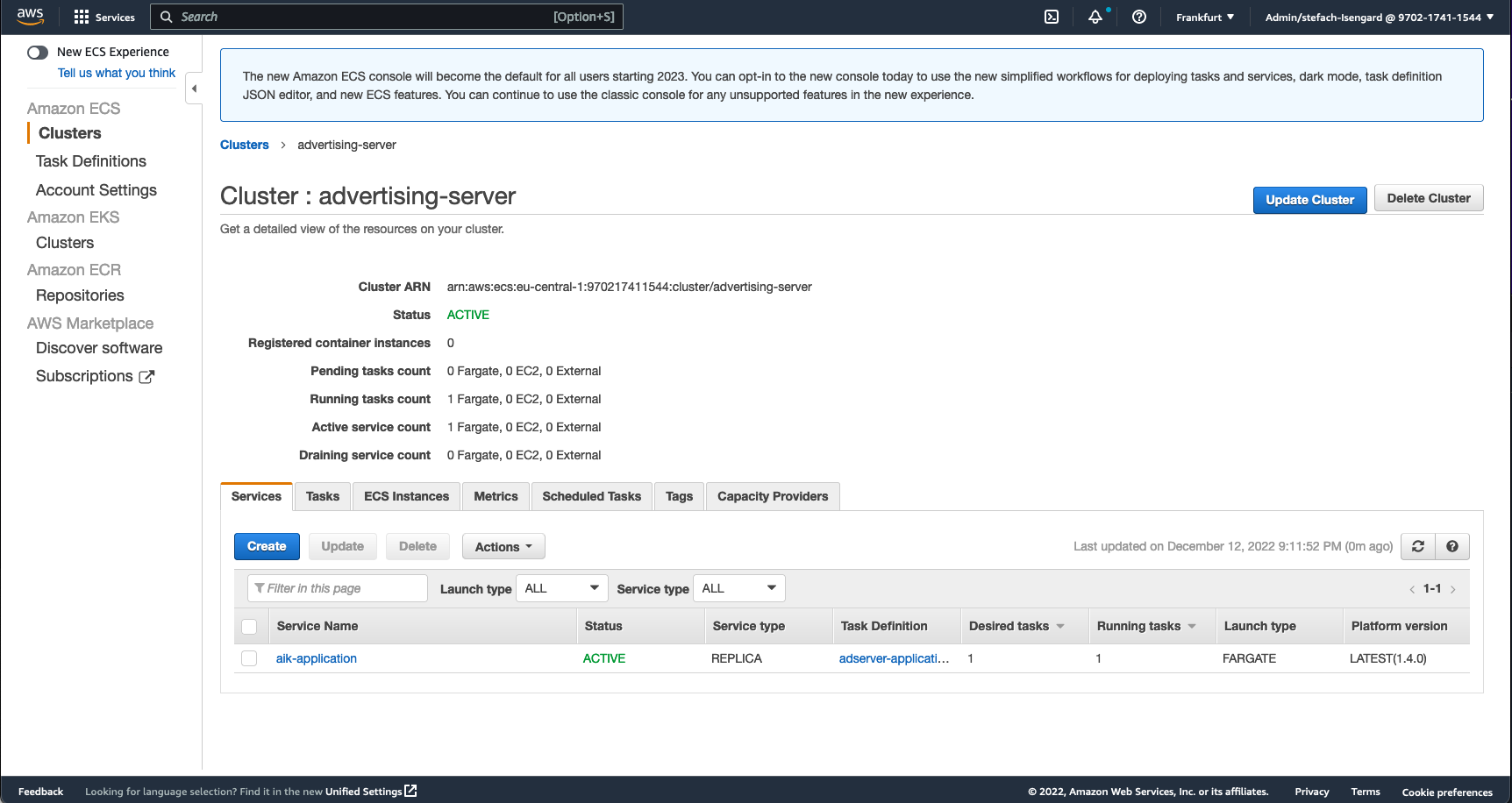Open the Privacy footer link

1312,792
